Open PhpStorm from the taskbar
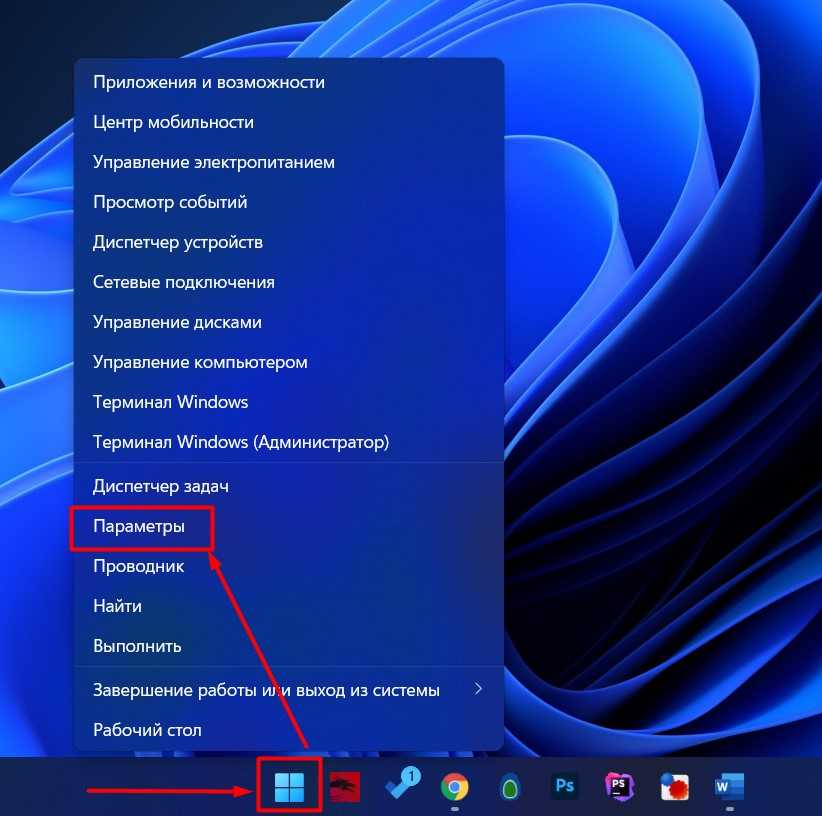 [620, 787]
